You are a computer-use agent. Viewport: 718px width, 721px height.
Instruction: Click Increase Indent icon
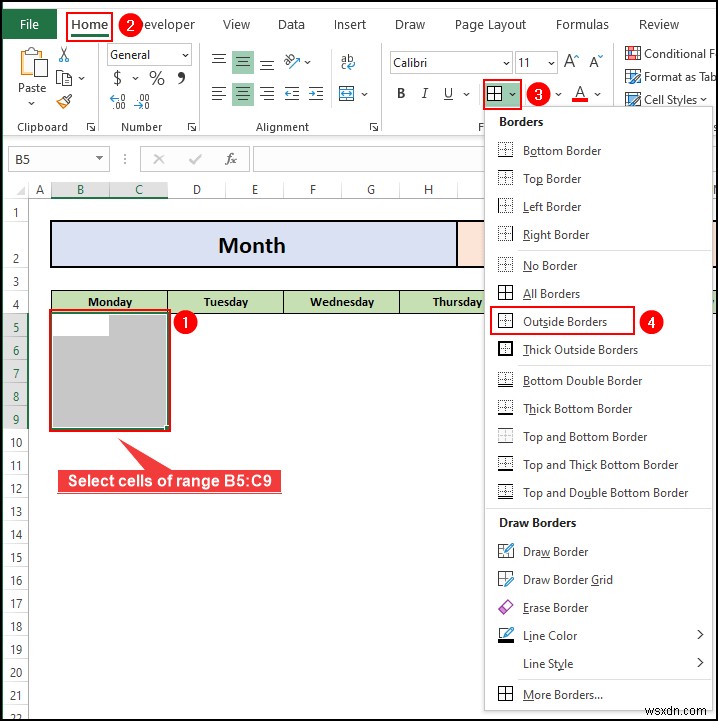pyautogui.click(x=316, y=94)
